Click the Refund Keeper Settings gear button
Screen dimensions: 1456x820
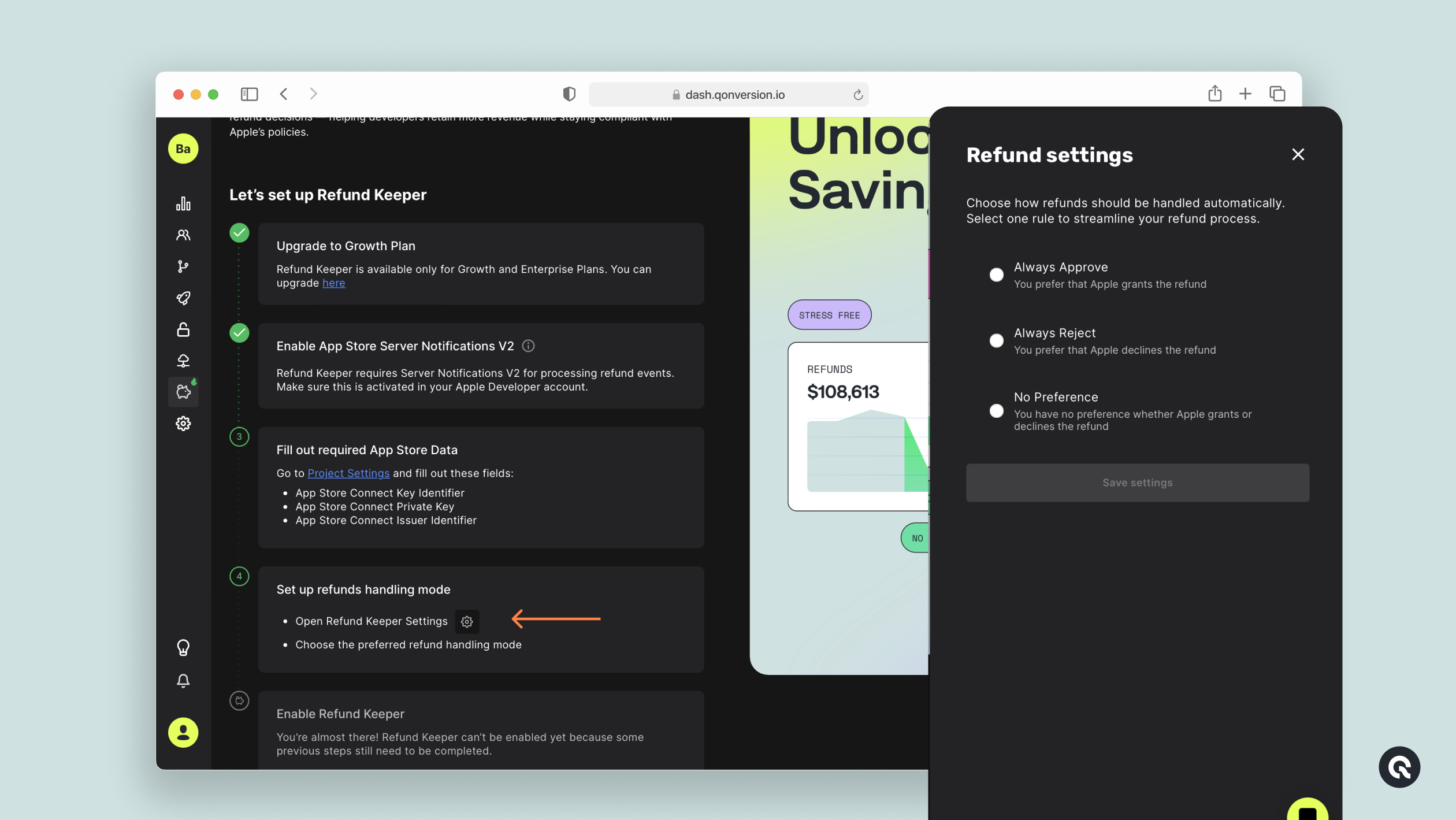pos(467,622)
